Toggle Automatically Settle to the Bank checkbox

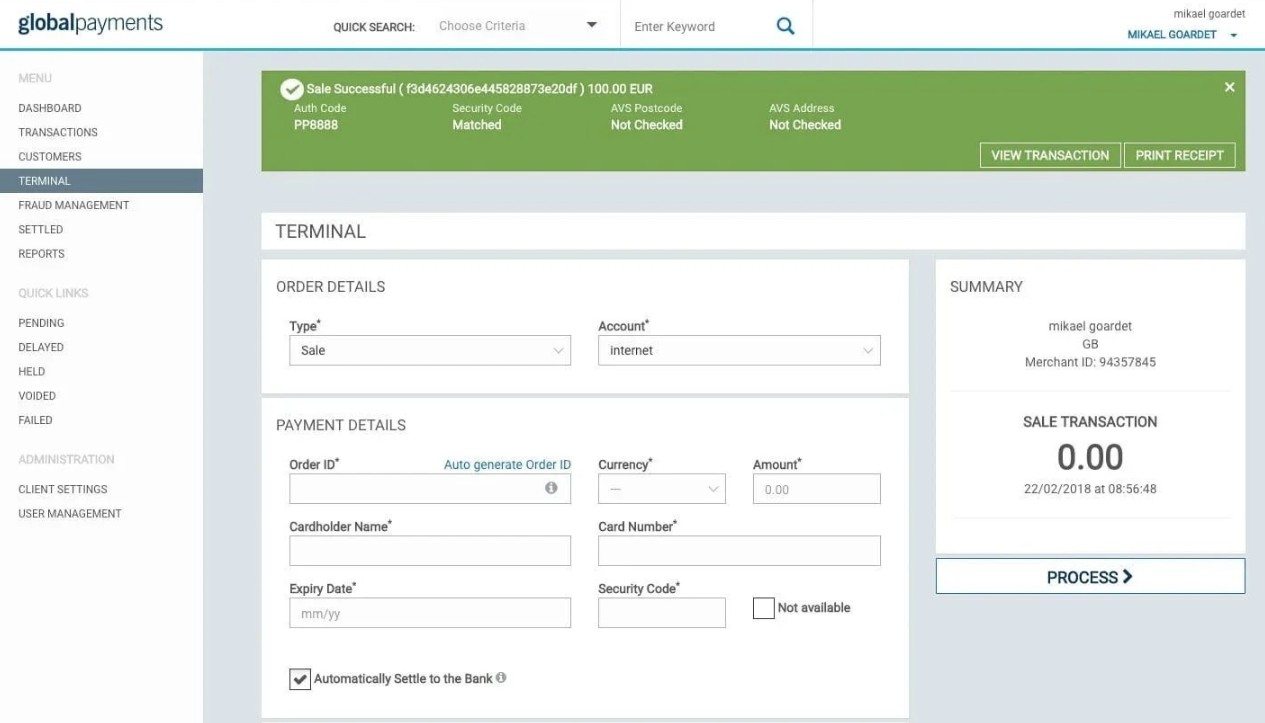(x=300, y=679)
